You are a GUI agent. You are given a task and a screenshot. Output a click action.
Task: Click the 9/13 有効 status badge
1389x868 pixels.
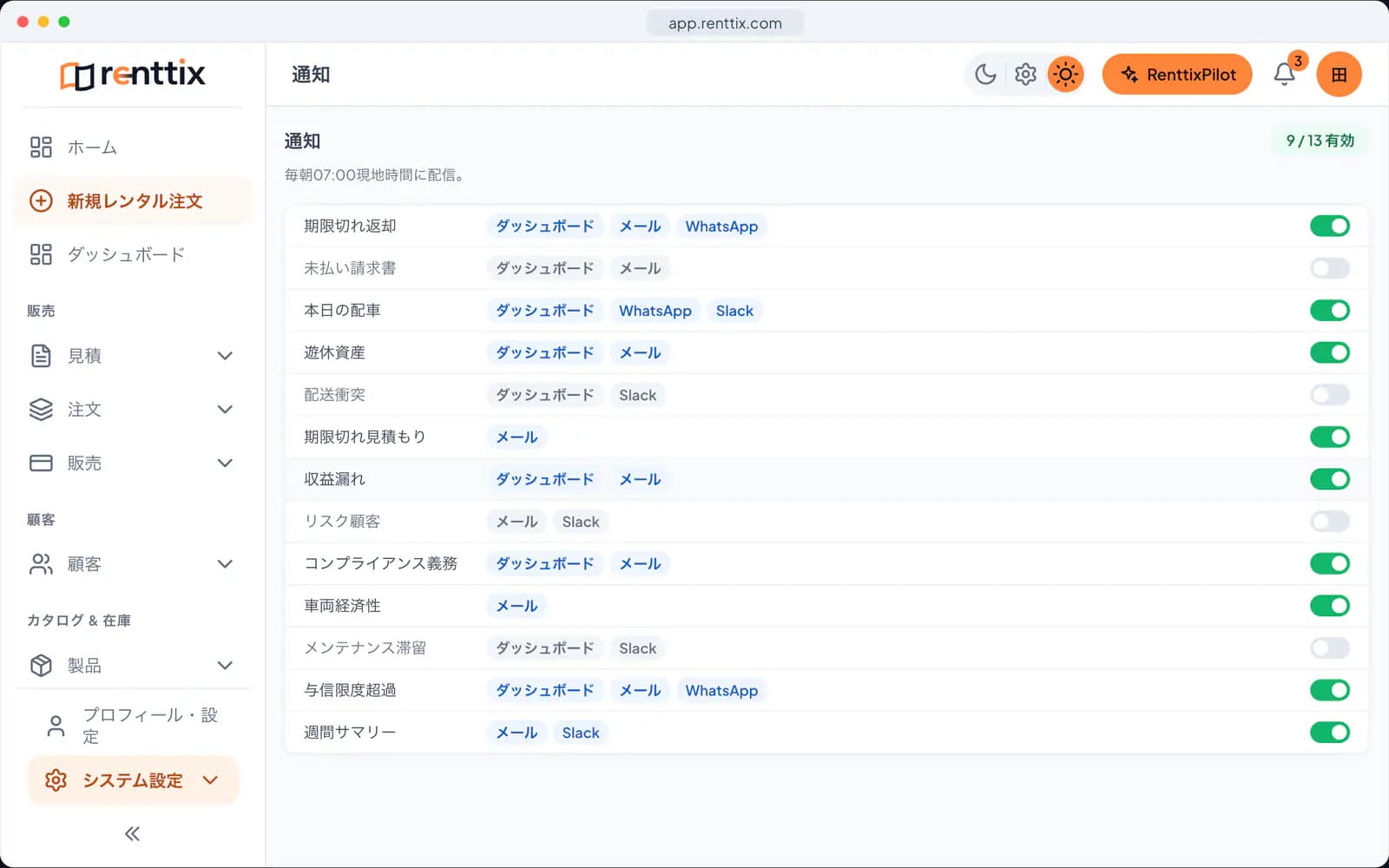(1320, 141)
